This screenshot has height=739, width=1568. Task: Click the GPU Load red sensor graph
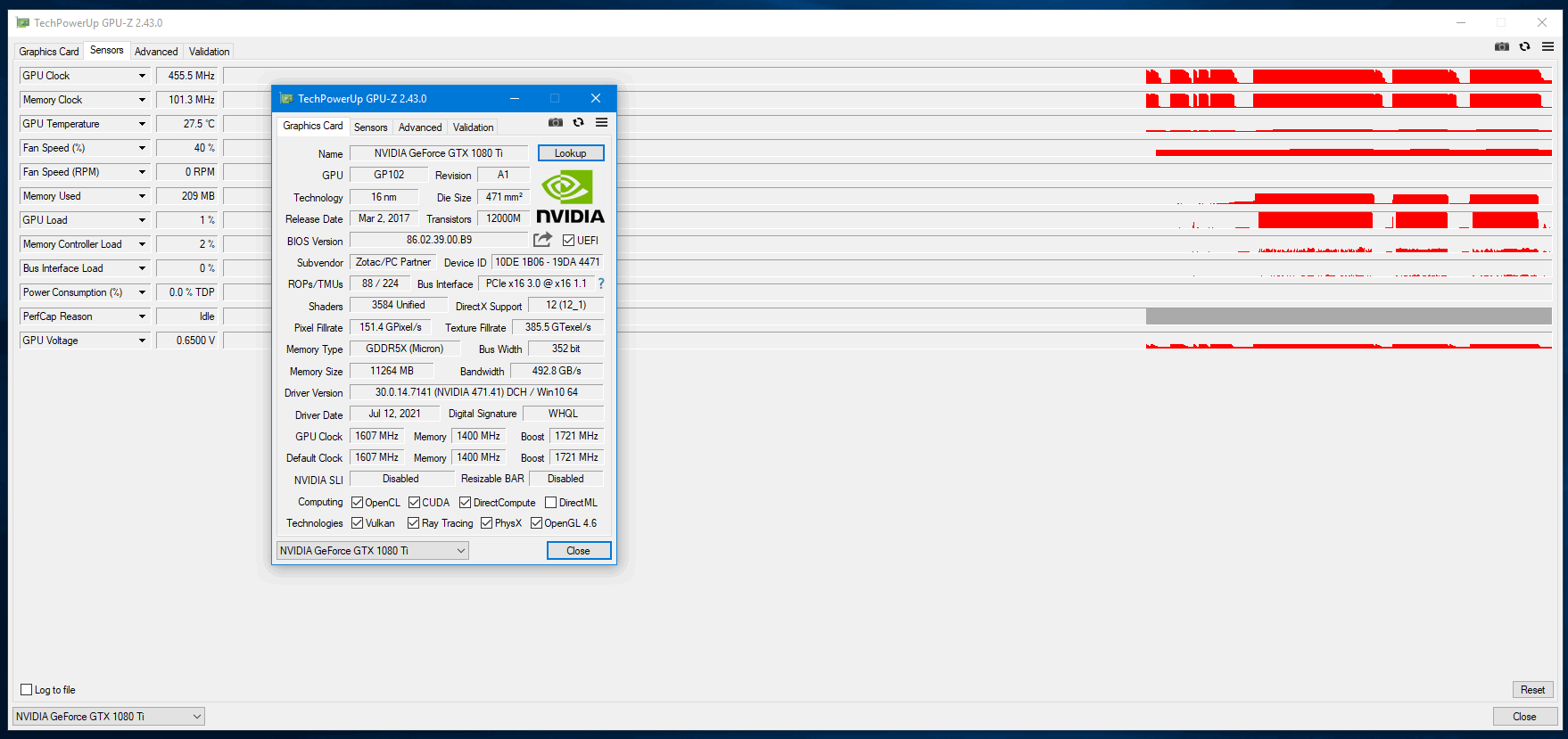coord(1365,220)
